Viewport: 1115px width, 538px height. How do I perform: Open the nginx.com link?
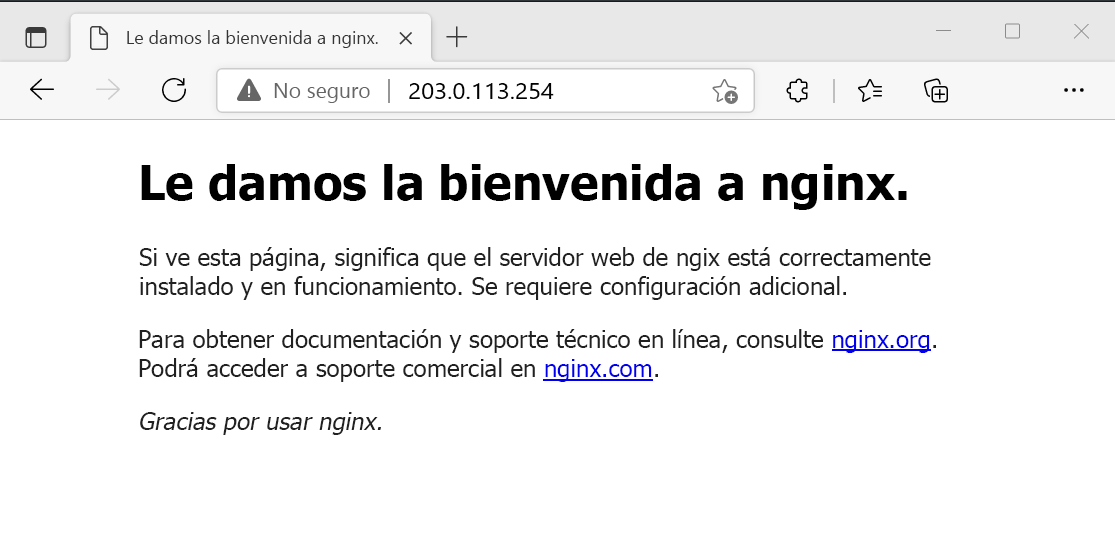coord(597,369)
